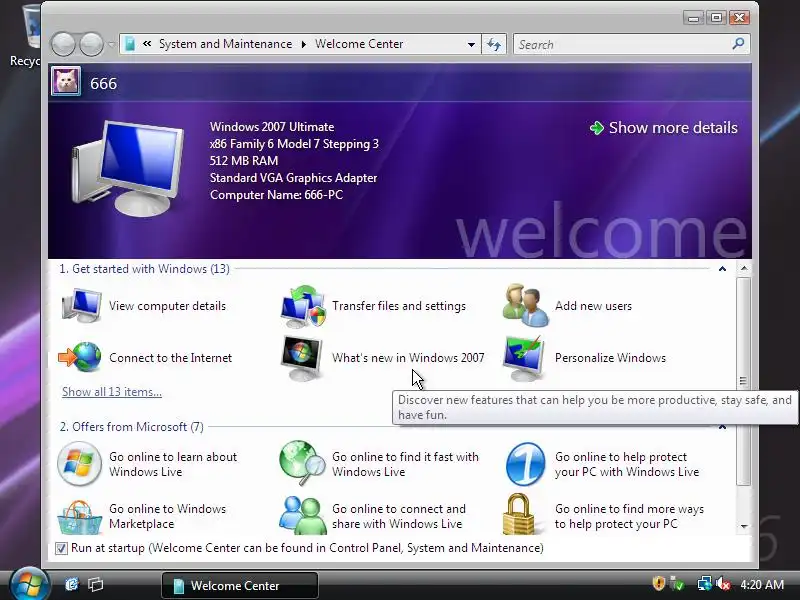Open Windows Marketplace basket icon
Viewport: 800px width, 600px height.
79,517
